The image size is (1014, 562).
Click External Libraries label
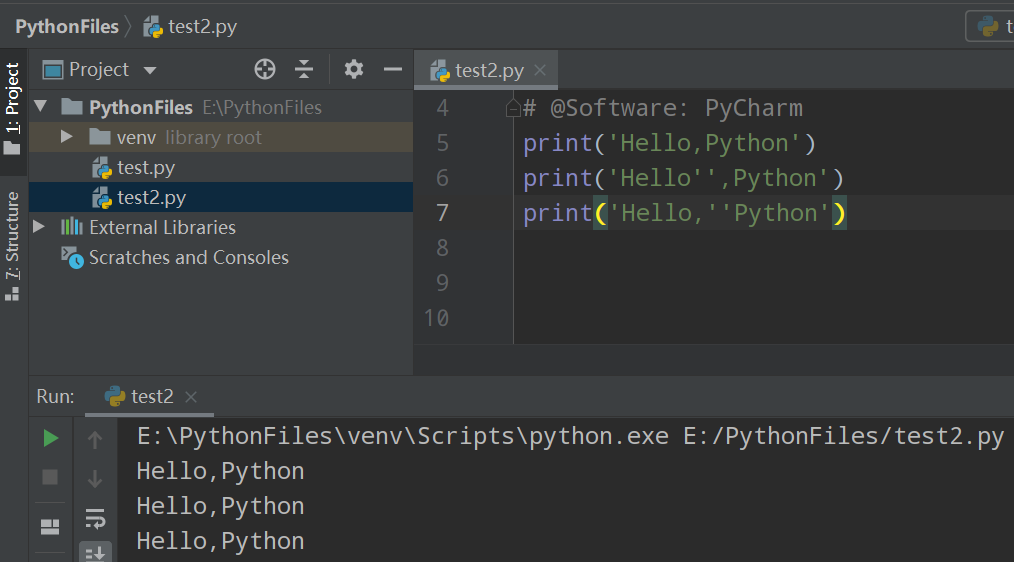tap(162, 228)
